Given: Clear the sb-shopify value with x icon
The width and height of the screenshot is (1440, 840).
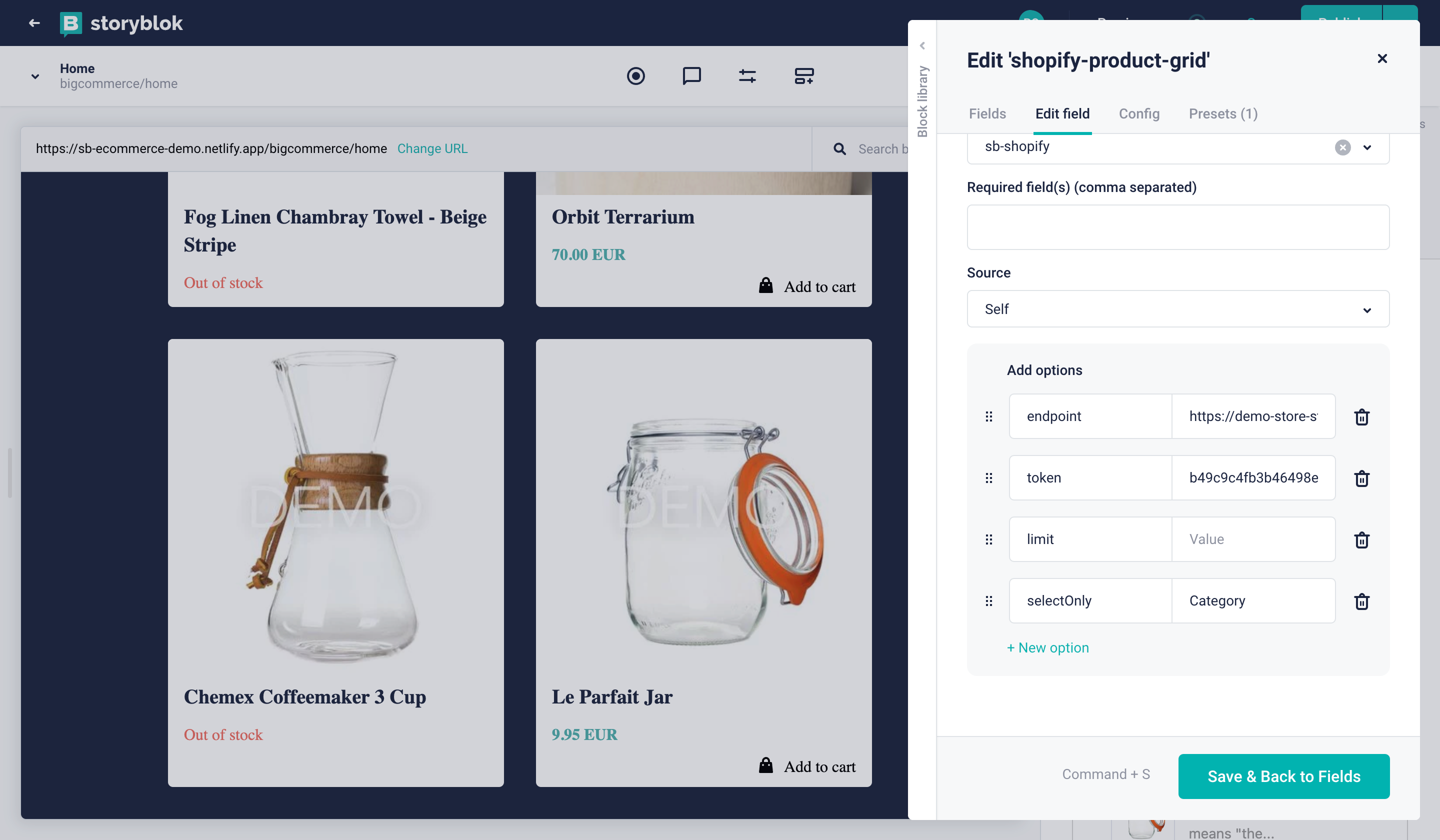Looking at the screenshot, I should (x=1342, y=147).
